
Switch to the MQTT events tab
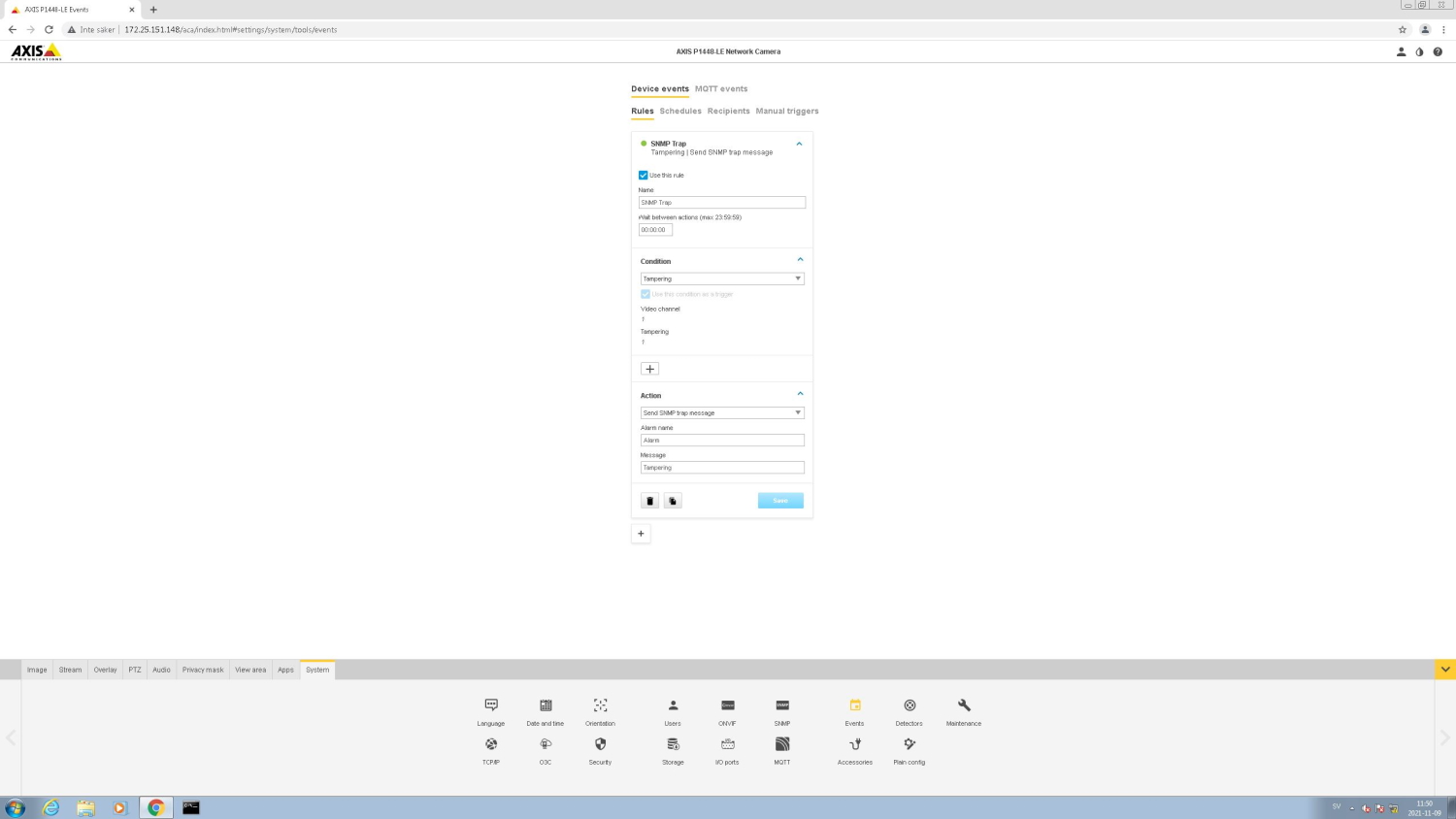[721, 88]
